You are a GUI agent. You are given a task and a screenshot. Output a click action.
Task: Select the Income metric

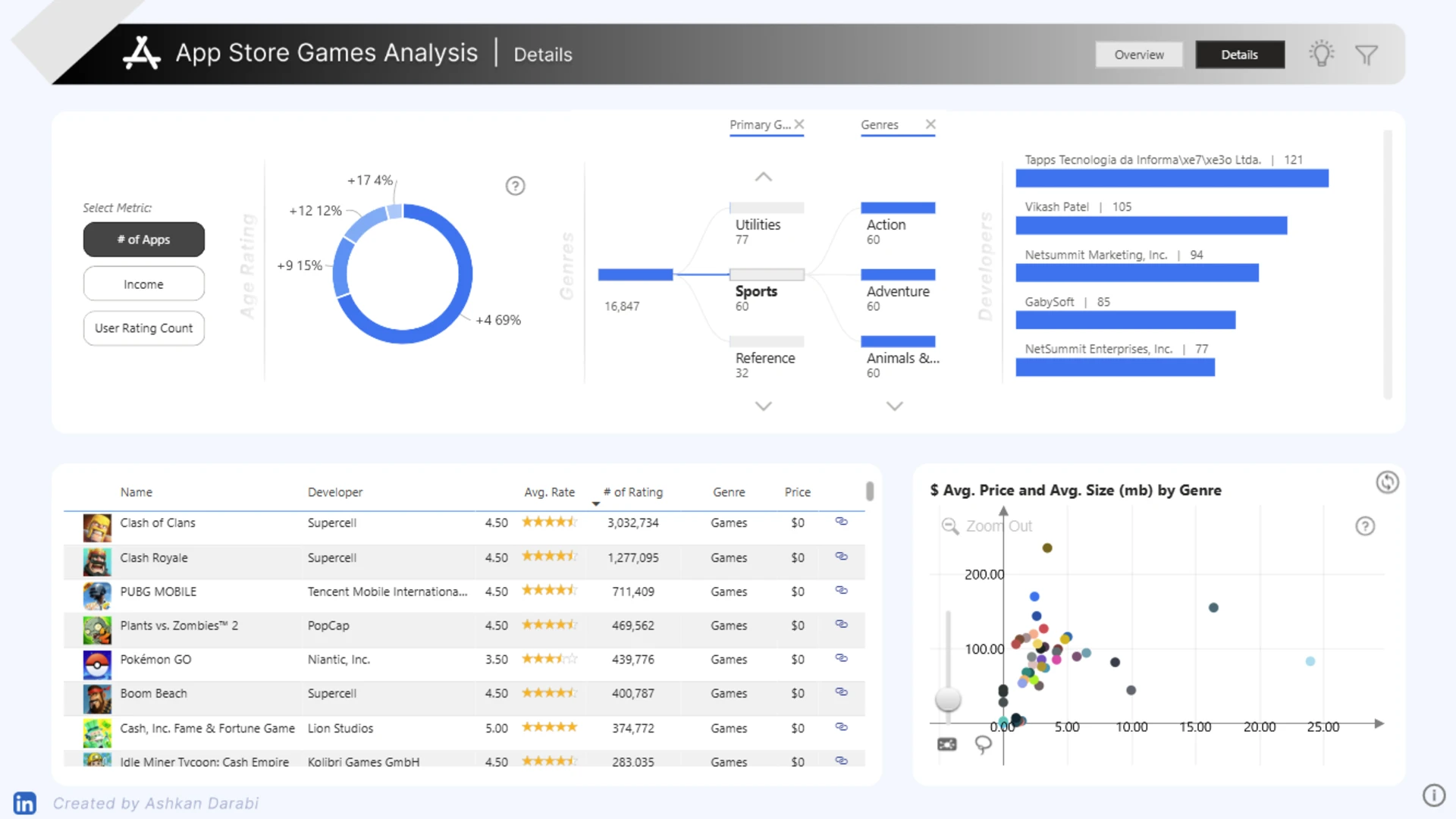[143, 284]
